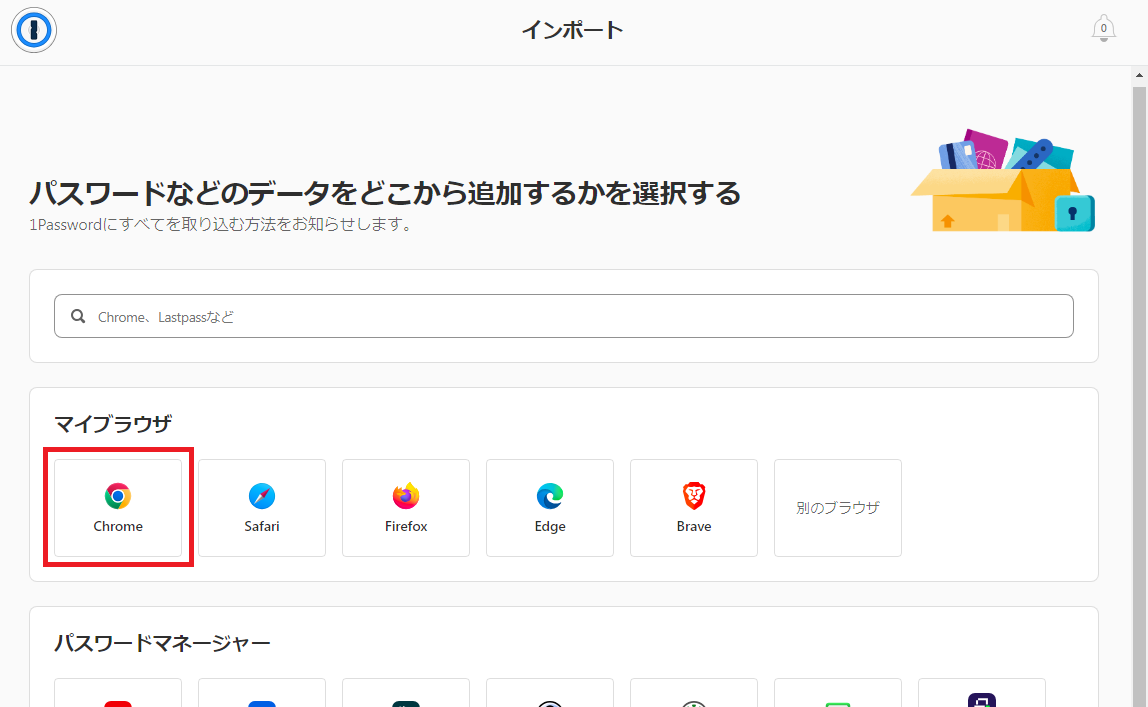Click the search magnifier icon
The width and height of the screenshot is (1148, 707).
tap(78, 316)
